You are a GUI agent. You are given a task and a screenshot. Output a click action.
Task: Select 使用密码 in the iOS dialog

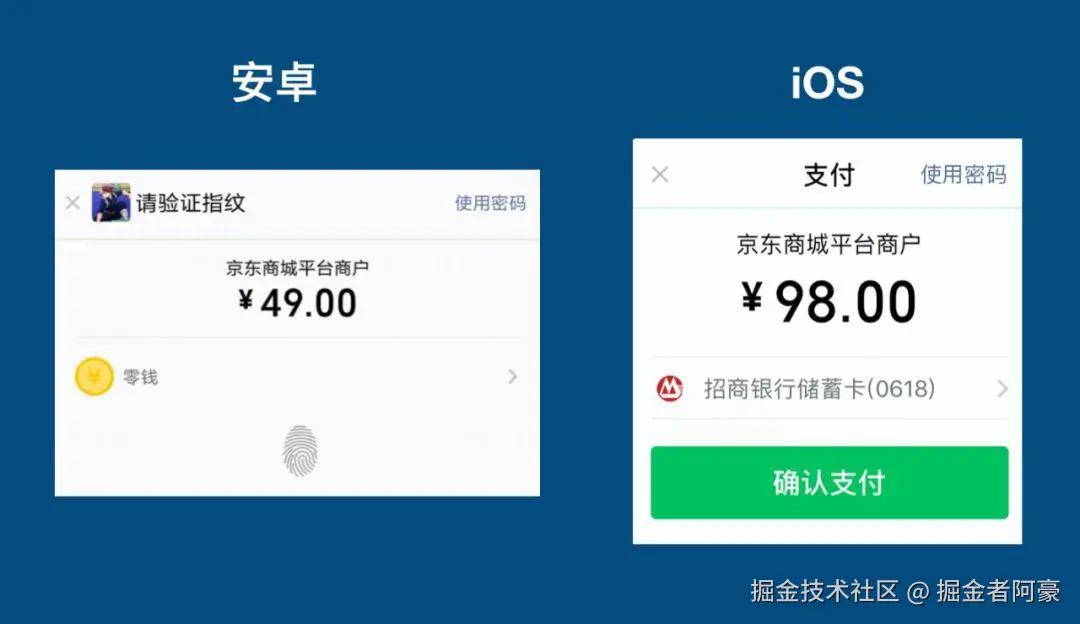[964, 174]
